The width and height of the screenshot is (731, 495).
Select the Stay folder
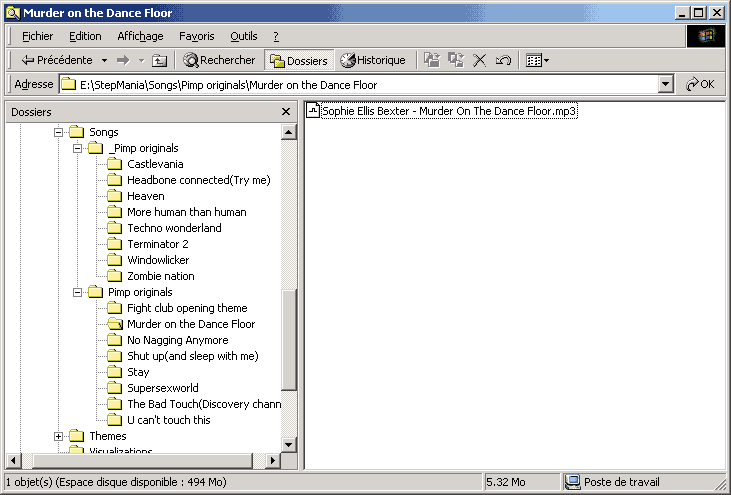[138, 372]
